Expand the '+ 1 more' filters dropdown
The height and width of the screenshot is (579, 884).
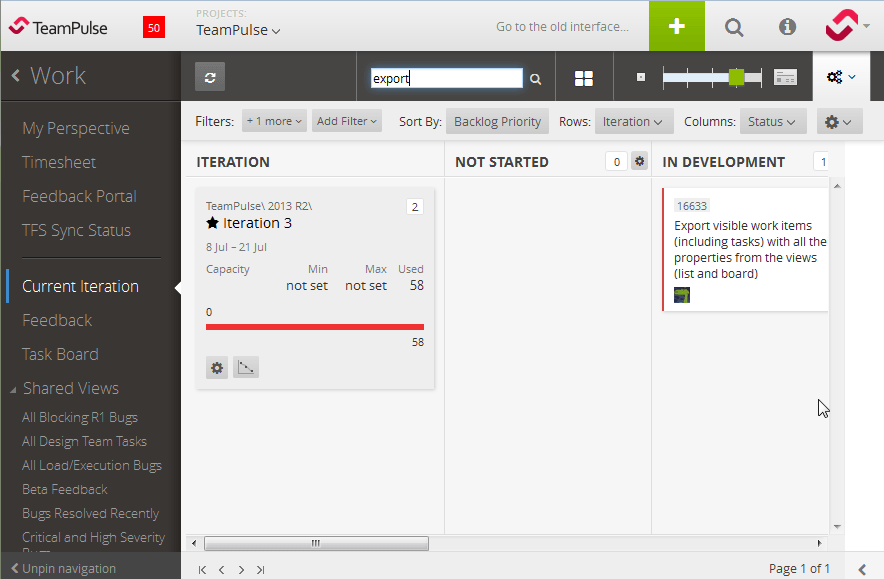274,121
